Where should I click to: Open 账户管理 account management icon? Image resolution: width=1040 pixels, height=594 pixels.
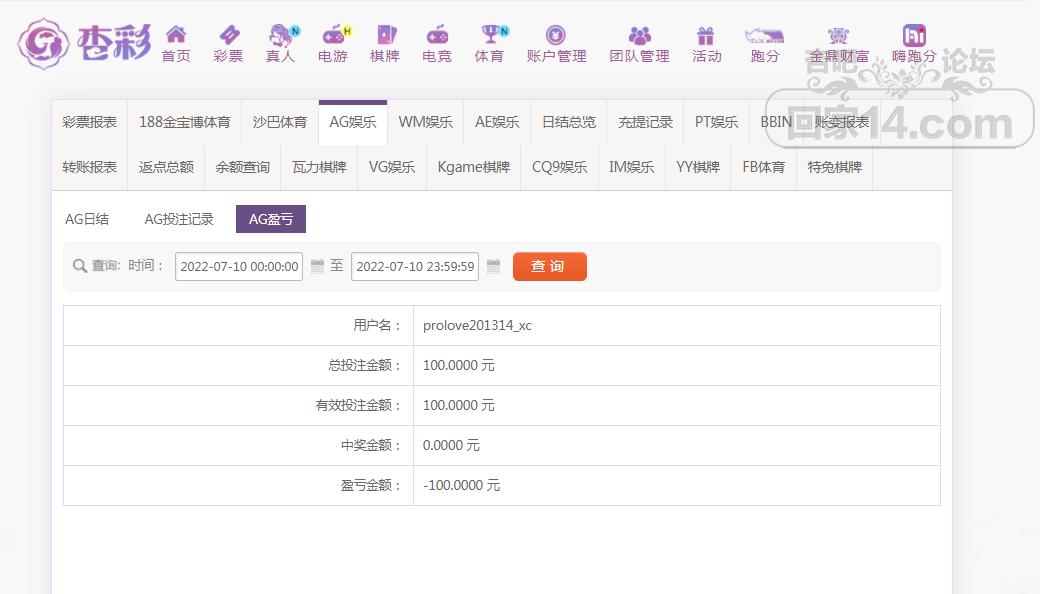click(556, 36)
